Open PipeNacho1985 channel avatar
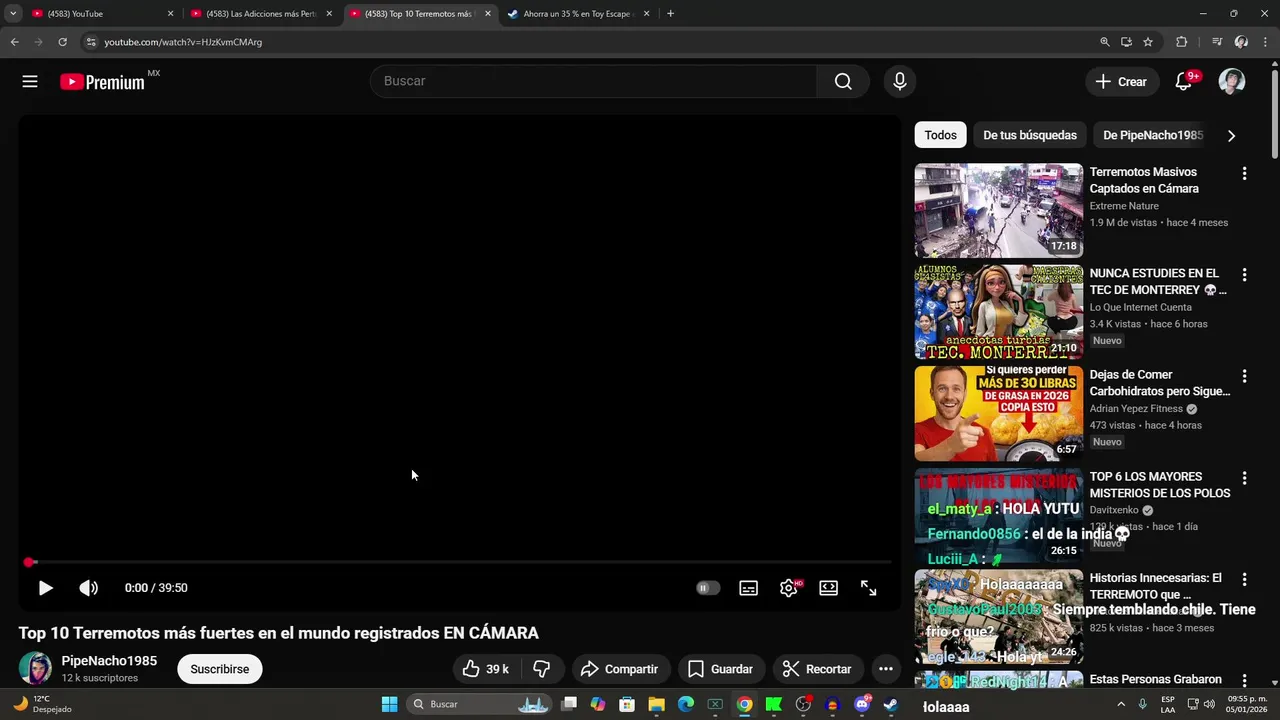Image resolution: width=1280 pixels, height=720 pixels. click(35, 668)
